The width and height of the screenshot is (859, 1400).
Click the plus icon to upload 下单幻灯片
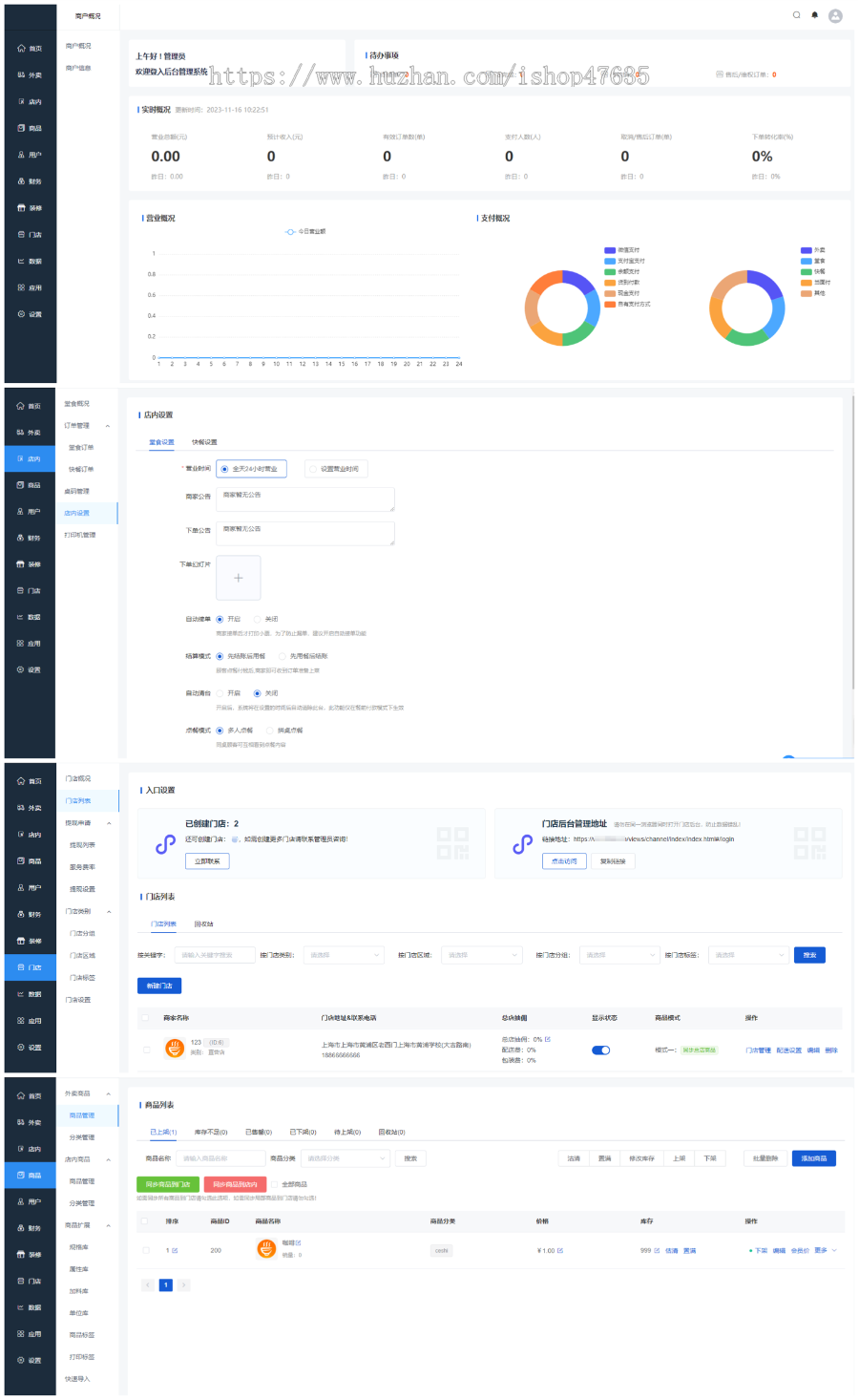[x=238, y=578]
